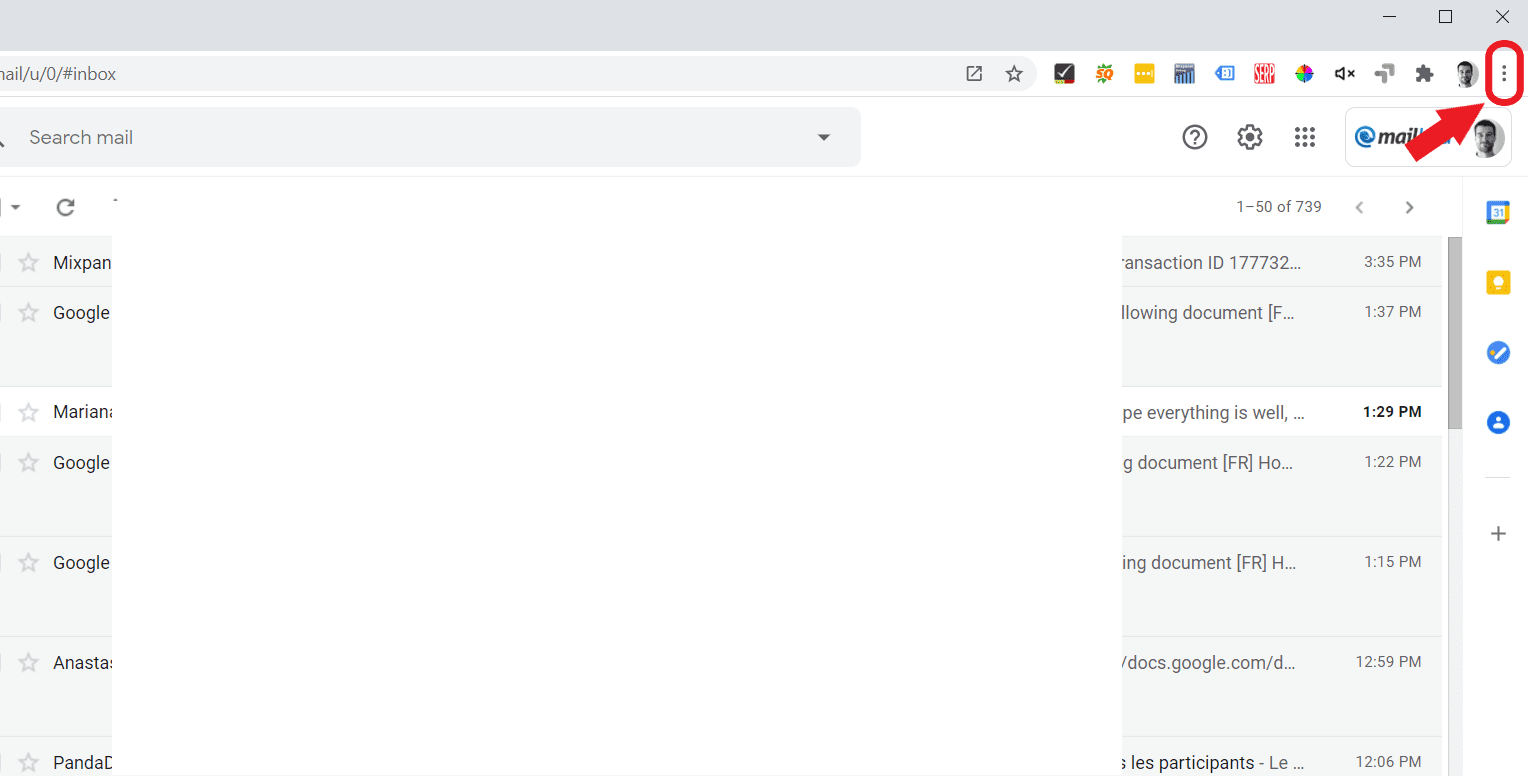The height and width of the screenshot is (776, 1528).
Task: Maximize the Chrome window
Action: coord(1445,16)
